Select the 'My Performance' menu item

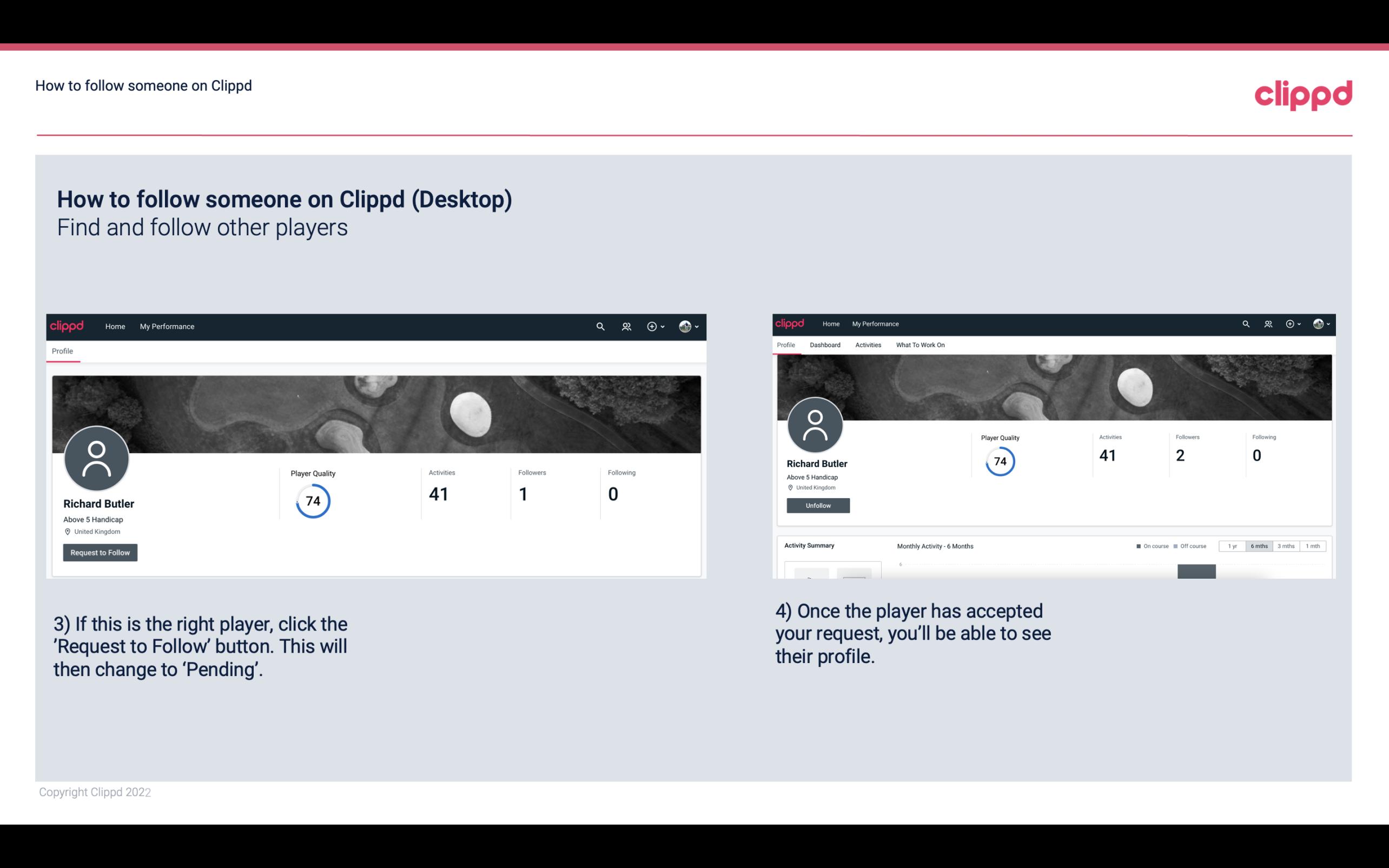(167, 326)
